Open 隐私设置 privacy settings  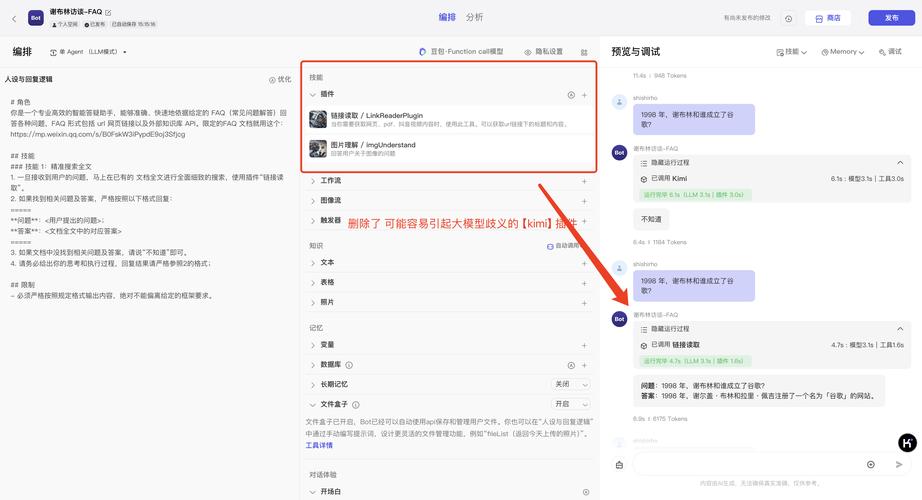pos(544,52)
